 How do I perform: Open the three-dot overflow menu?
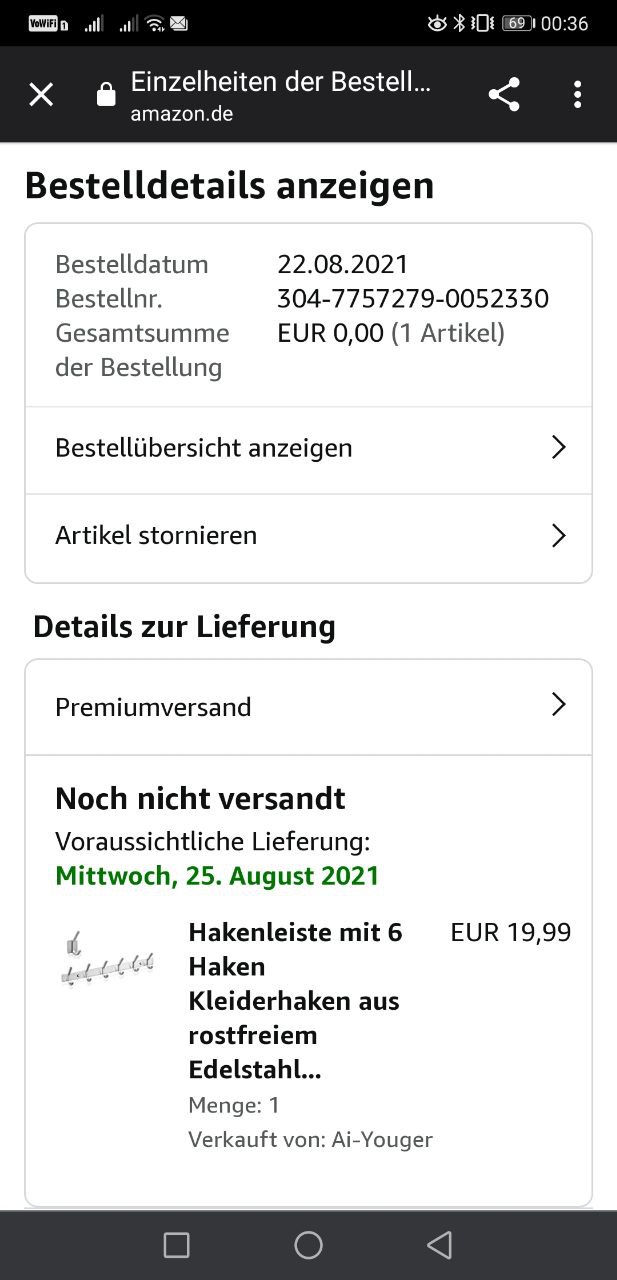[577, 95]
